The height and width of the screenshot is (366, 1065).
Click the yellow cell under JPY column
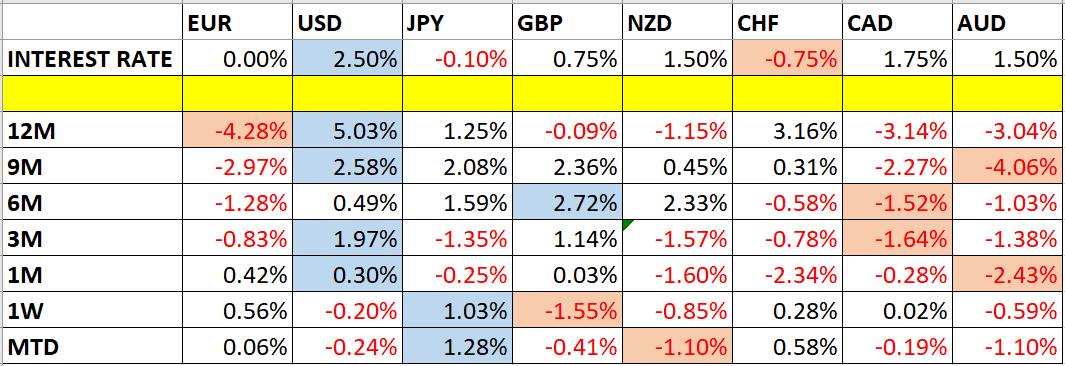click(x=458, y=94)
